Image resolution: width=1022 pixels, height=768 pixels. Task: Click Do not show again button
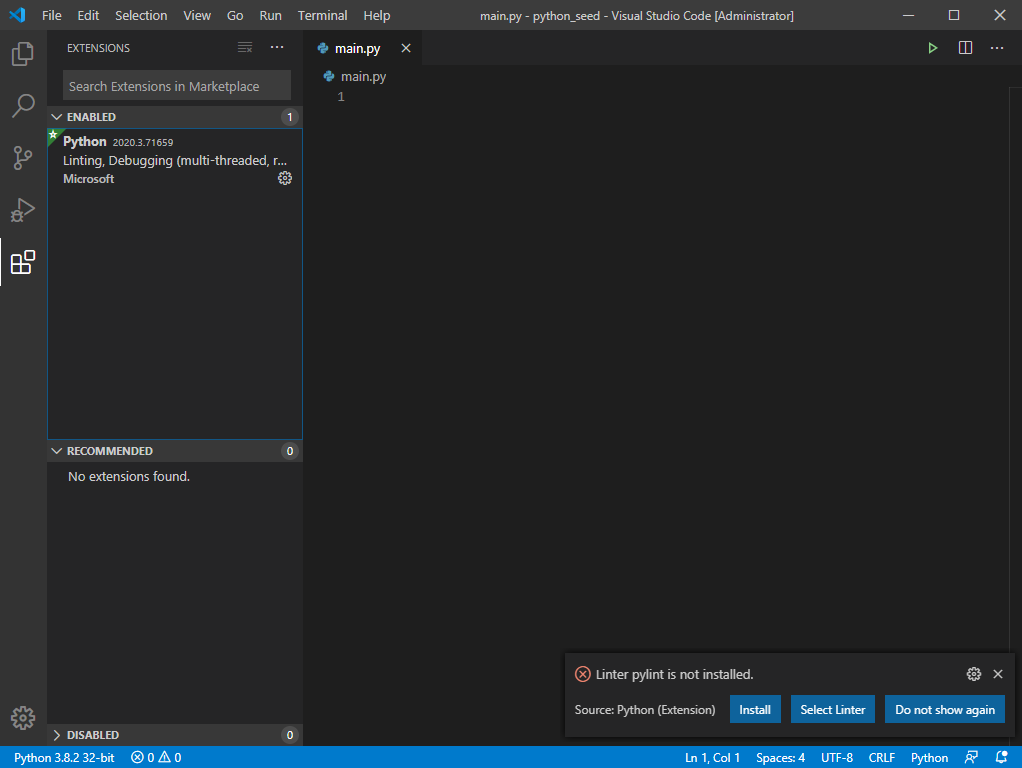(944, 709)
